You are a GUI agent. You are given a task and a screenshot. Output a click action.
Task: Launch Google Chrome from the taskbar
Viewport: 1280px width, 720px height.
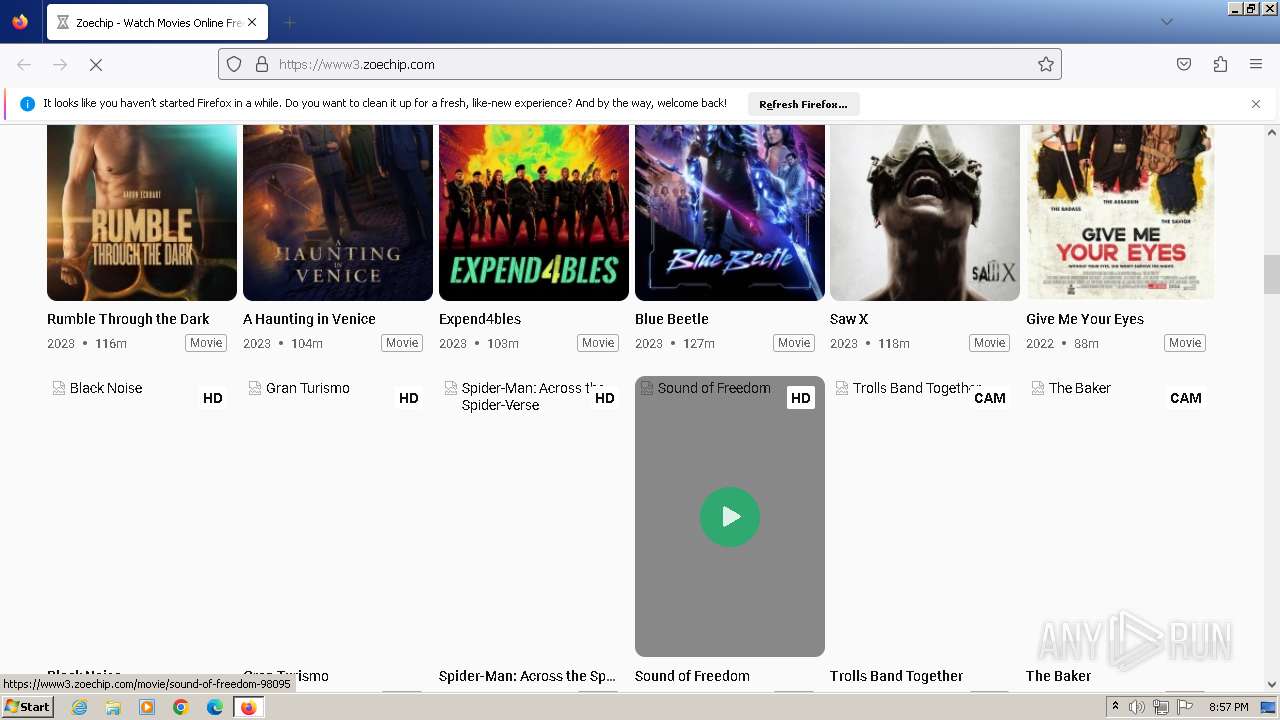pos(181,707)
